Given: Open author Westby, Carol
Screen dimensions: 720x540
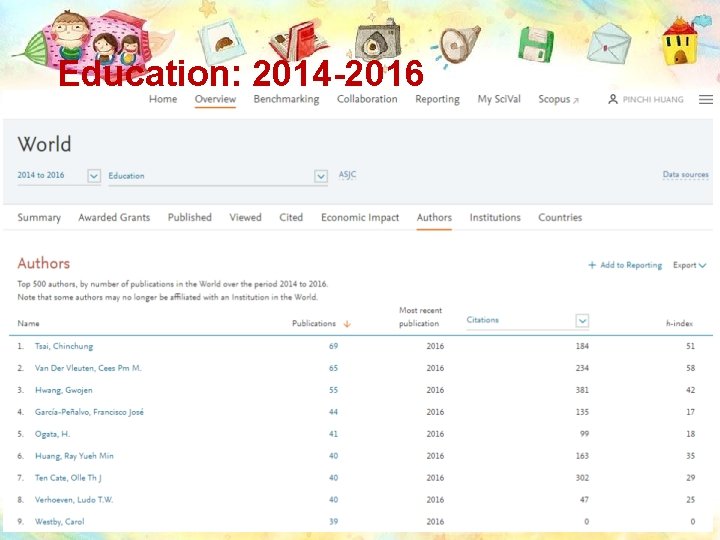Looking at the screenshot, I should (x=60, y=522).
